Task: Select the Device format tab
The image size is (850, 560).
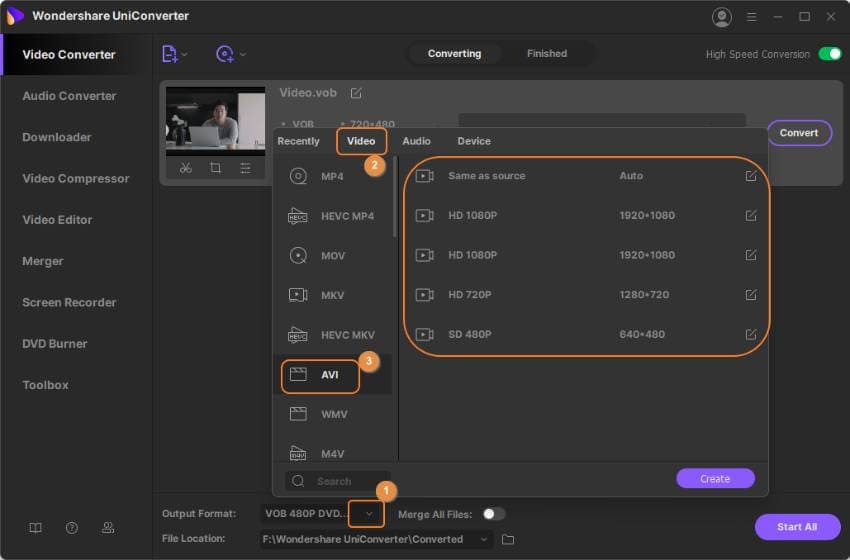Action: [474, 141]
